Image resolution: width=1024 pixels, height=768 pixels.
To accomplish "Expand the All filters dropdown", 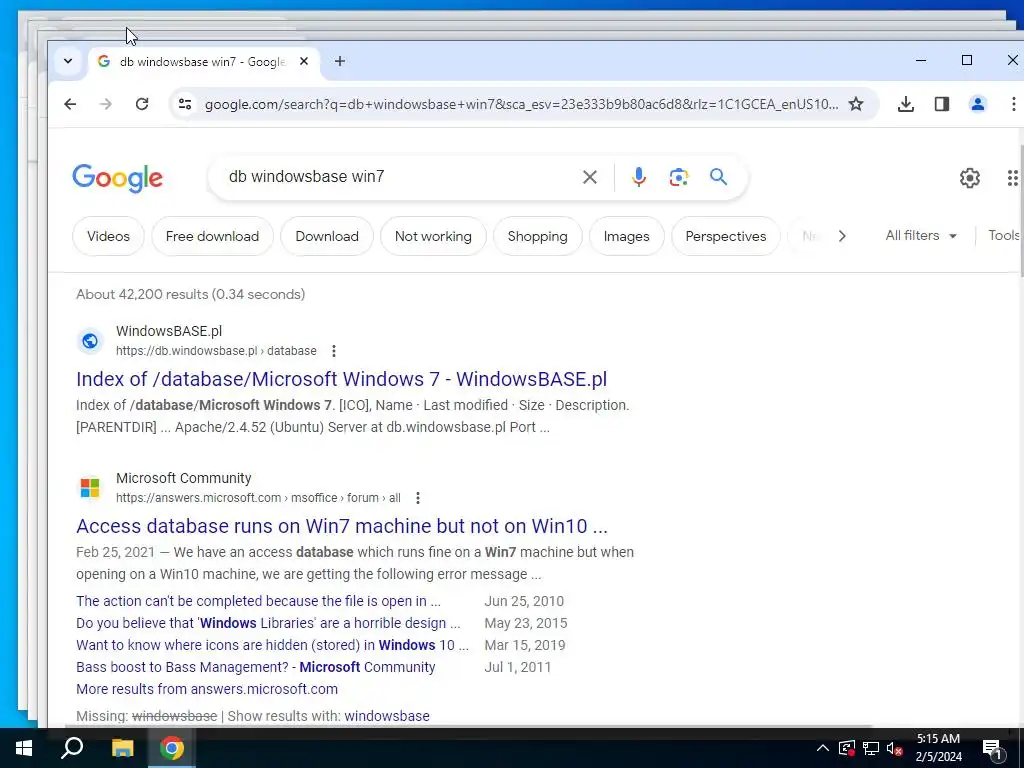I will (x=921, y=235).
